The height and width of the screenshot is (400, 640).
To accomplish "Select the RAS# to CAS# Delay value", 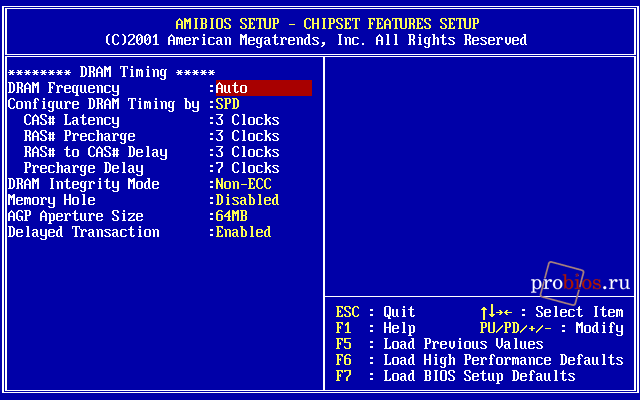I will click(x=247, y=152).
